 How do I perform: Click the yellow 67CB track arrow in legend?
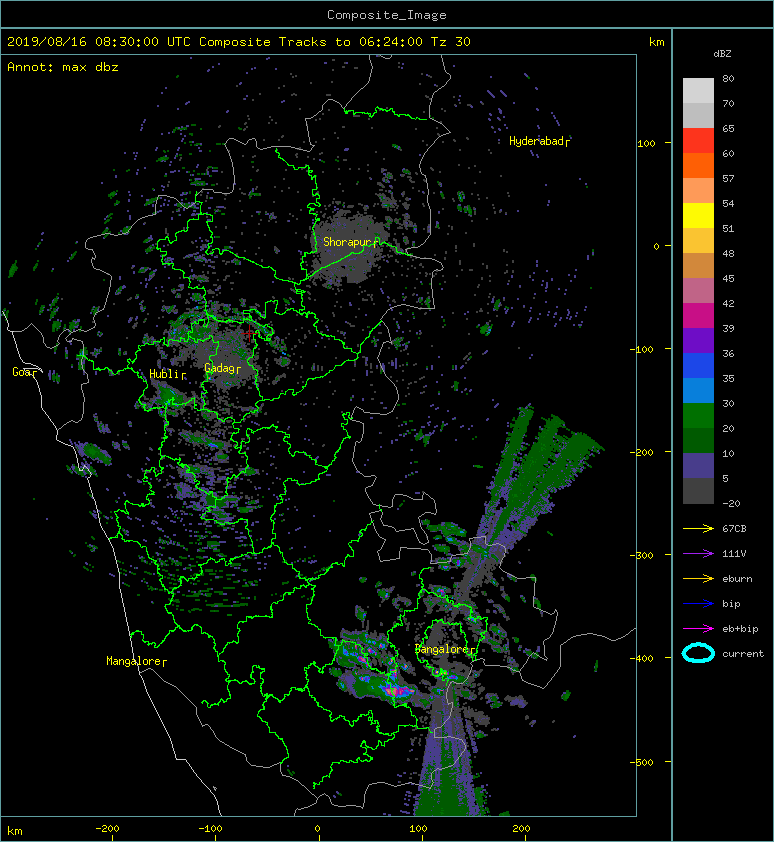click(698, 529)
